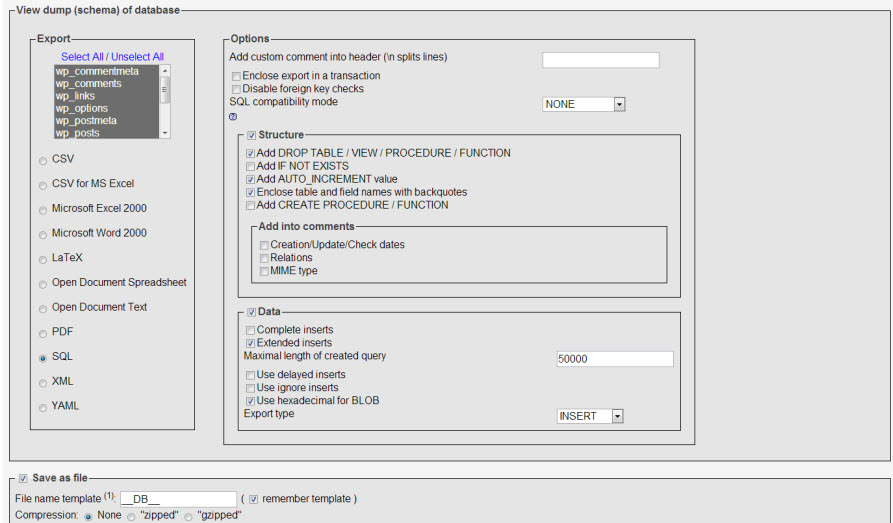The height and width of the screenshot is (523, 893).
Task: Choose Open Document Text format
Action: [43, 309]
